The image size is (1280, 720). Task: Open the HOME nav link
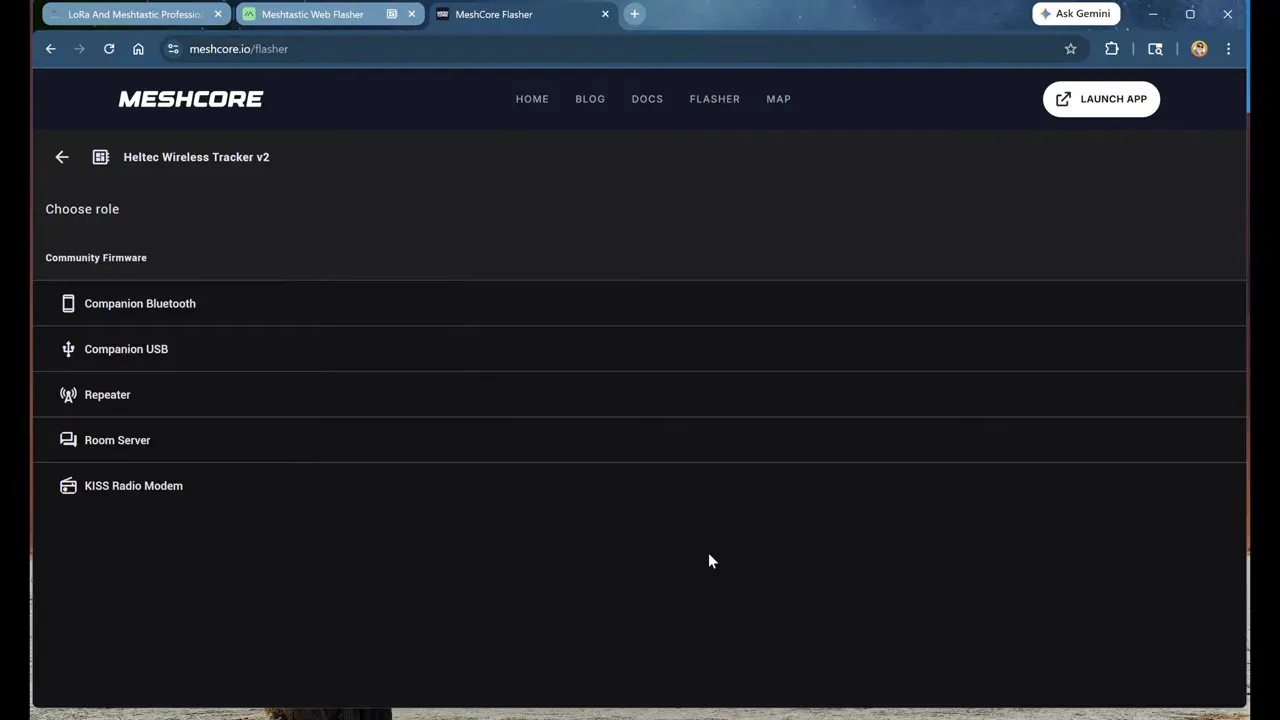pyautogui.click(x=532, y=99)
